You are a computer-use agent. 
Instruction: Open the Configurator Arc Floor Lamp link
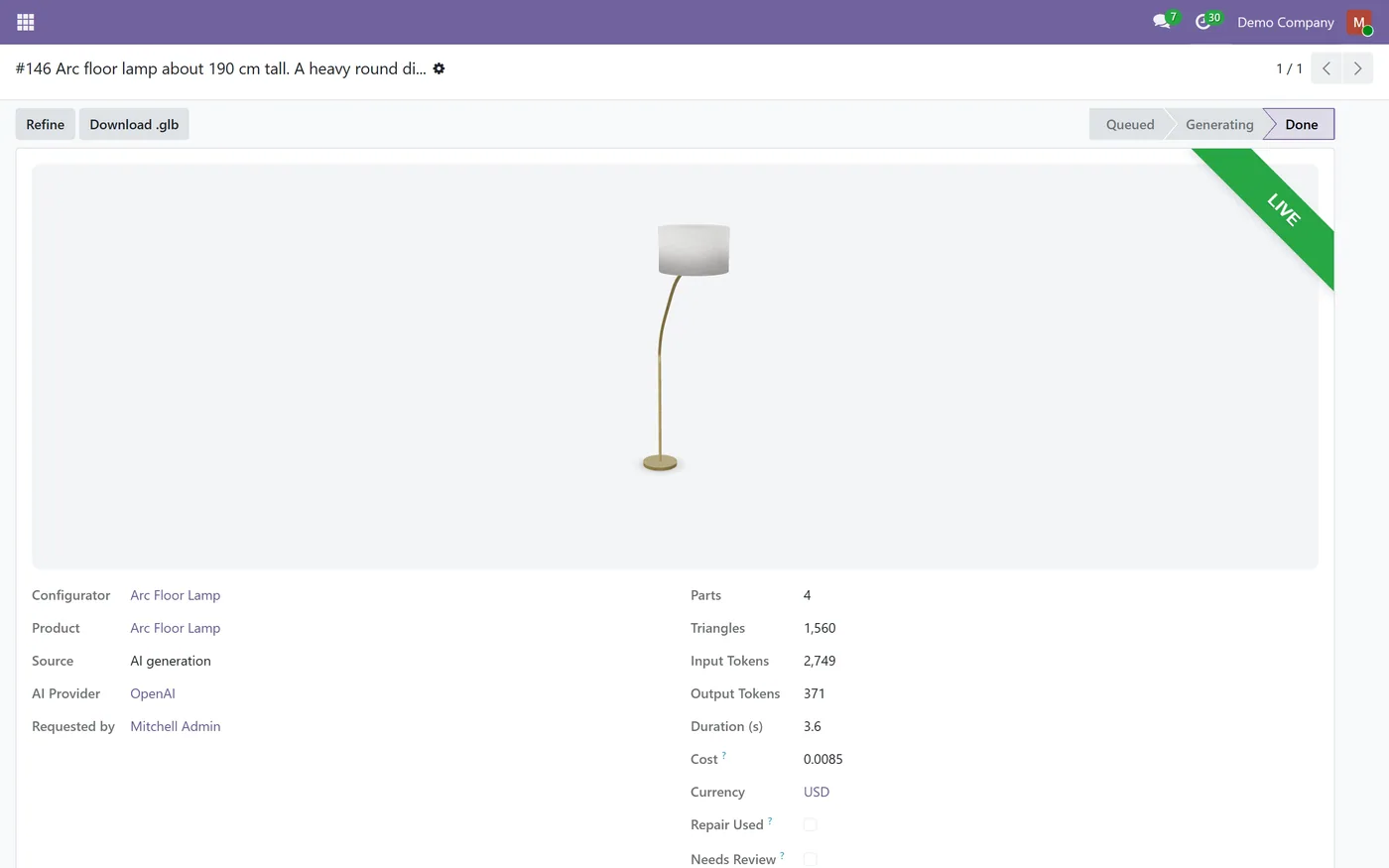pyautogui.click(x=176, y=595)
